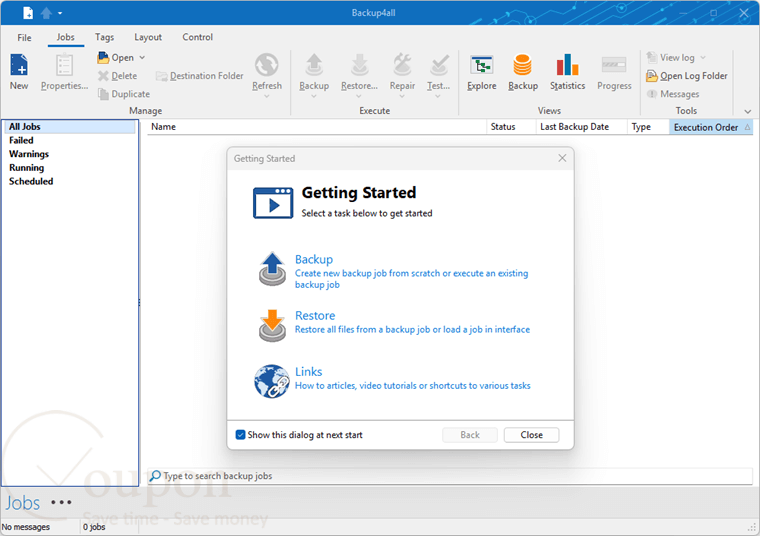The image size is (760, 536).
Task: Expand the Test dropdown arrow
Action: [438, 96]
